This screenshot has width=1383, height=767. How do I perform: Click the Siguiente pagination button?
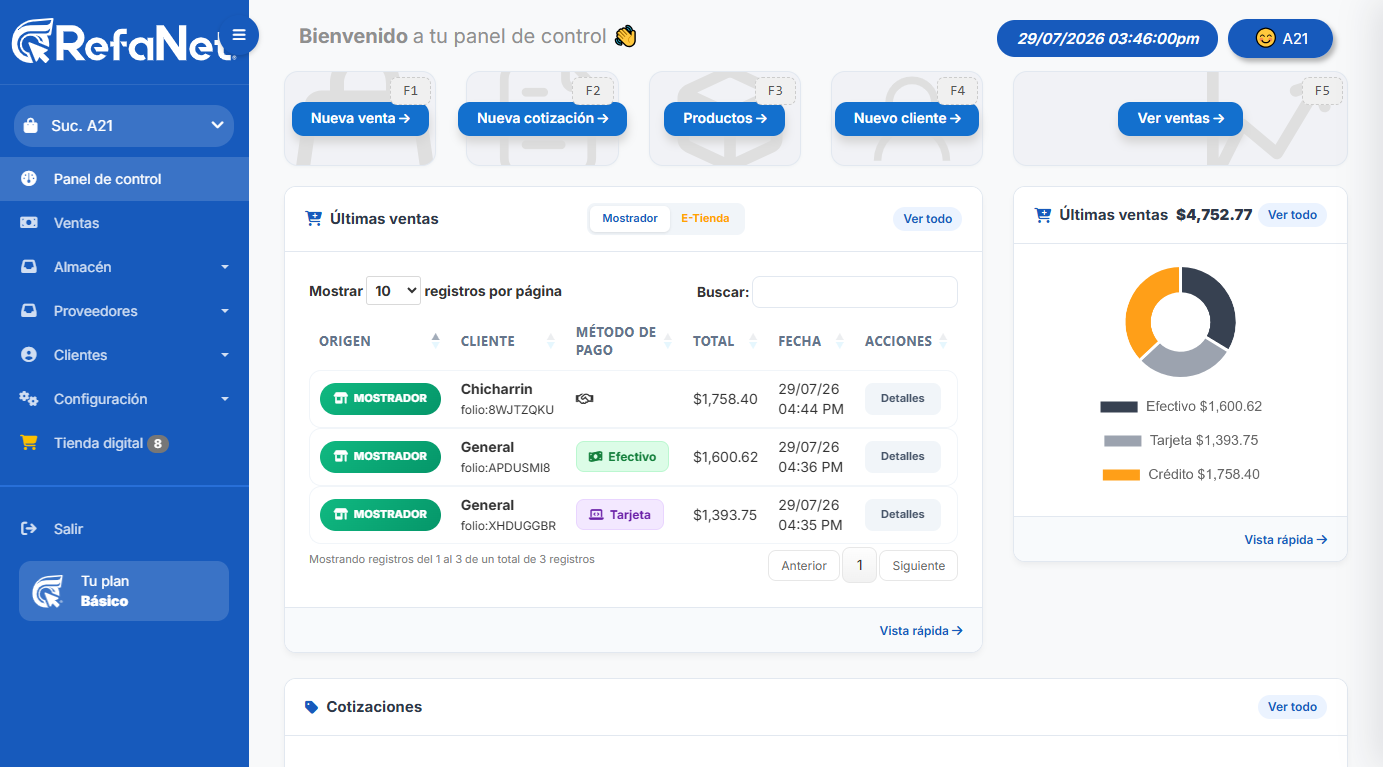(x=919, y=566)
